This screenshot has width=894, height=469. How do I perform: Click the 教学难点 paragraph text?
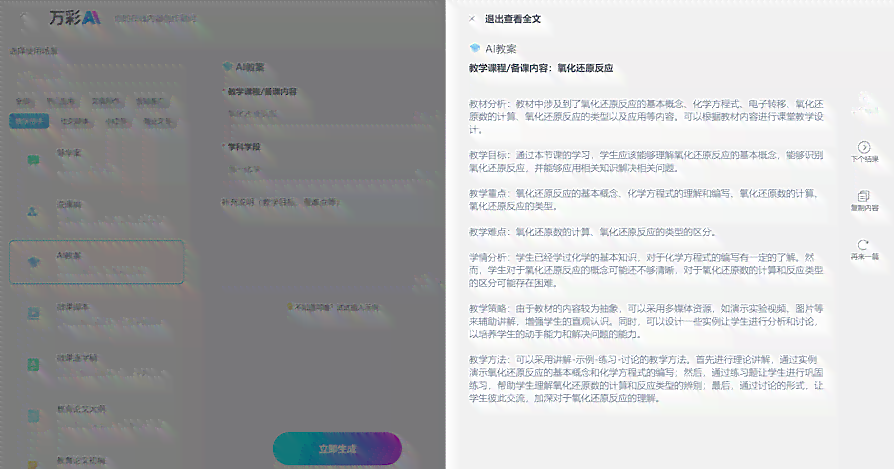tap(592, 232)
